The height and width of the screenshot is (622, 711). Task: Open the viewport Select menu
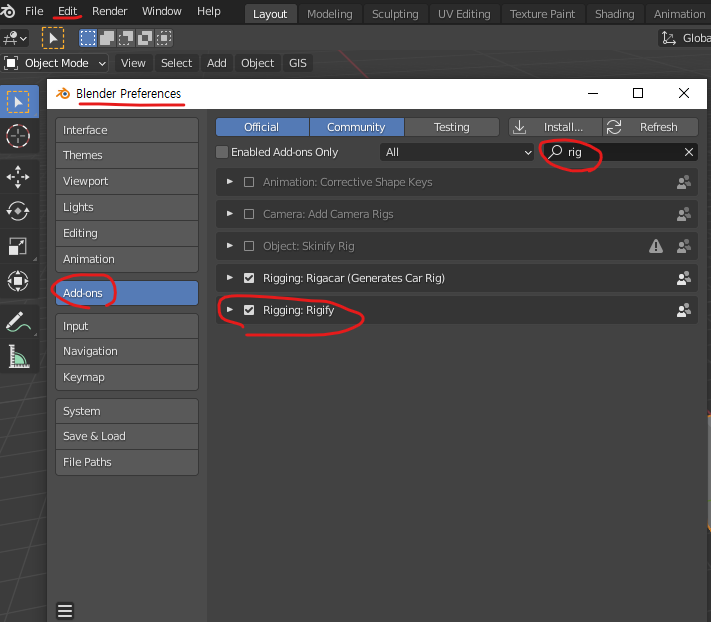[176, 63]
